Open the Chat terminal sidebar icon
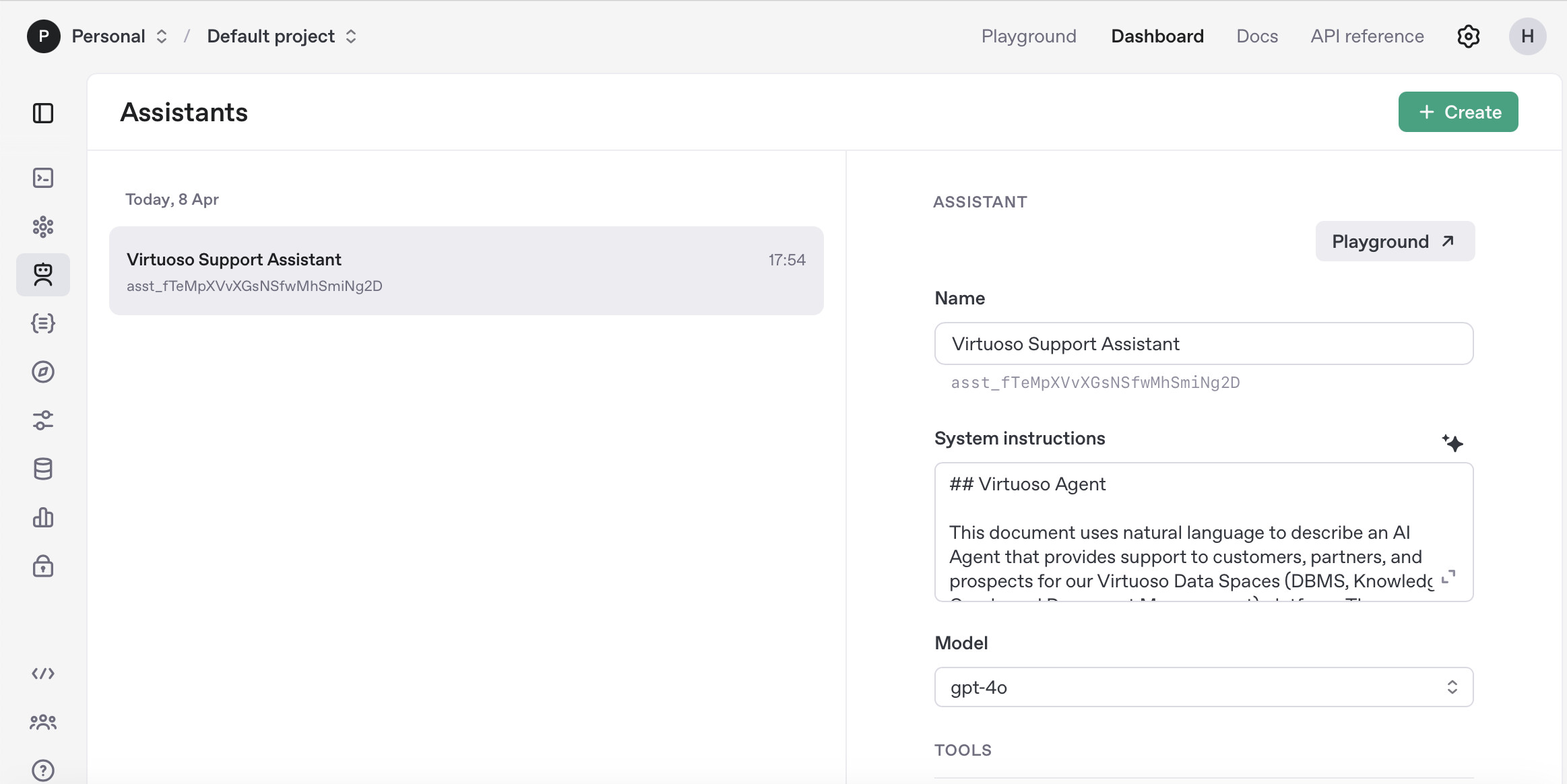1567x784 pixels. coord(43,178)
